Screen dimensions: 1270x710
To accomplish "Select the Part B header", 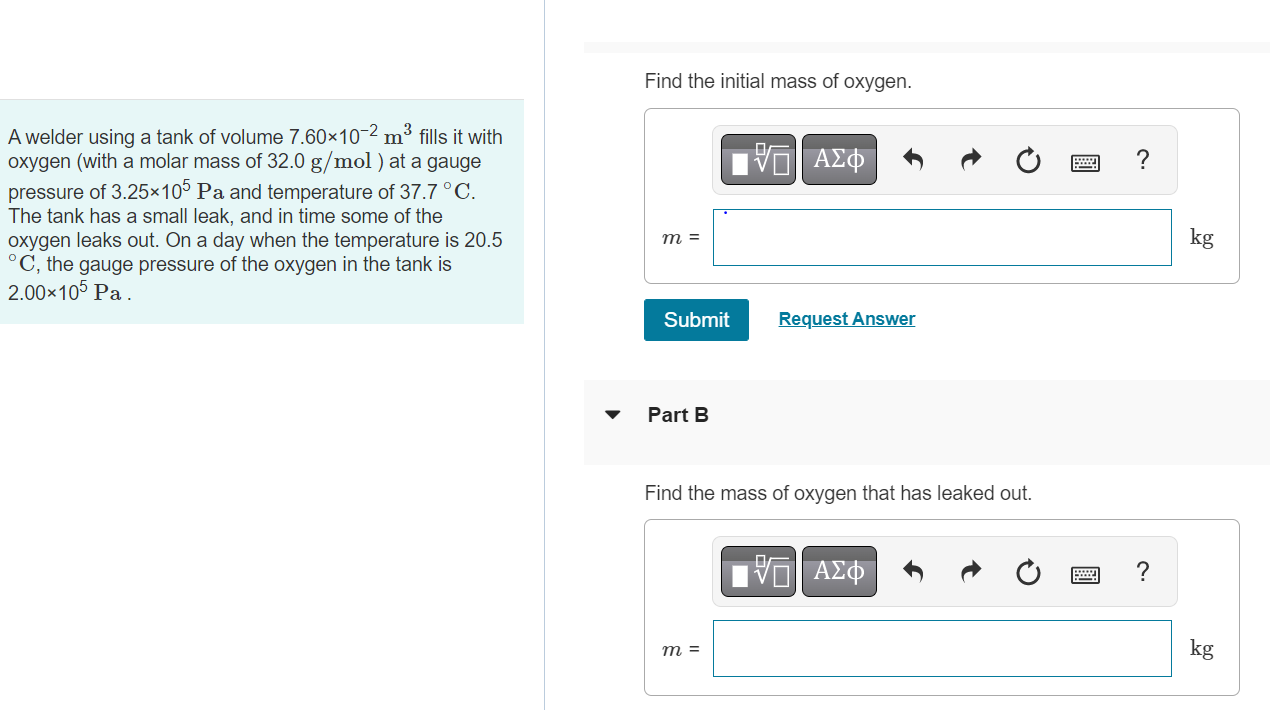I will pos(678,415).
